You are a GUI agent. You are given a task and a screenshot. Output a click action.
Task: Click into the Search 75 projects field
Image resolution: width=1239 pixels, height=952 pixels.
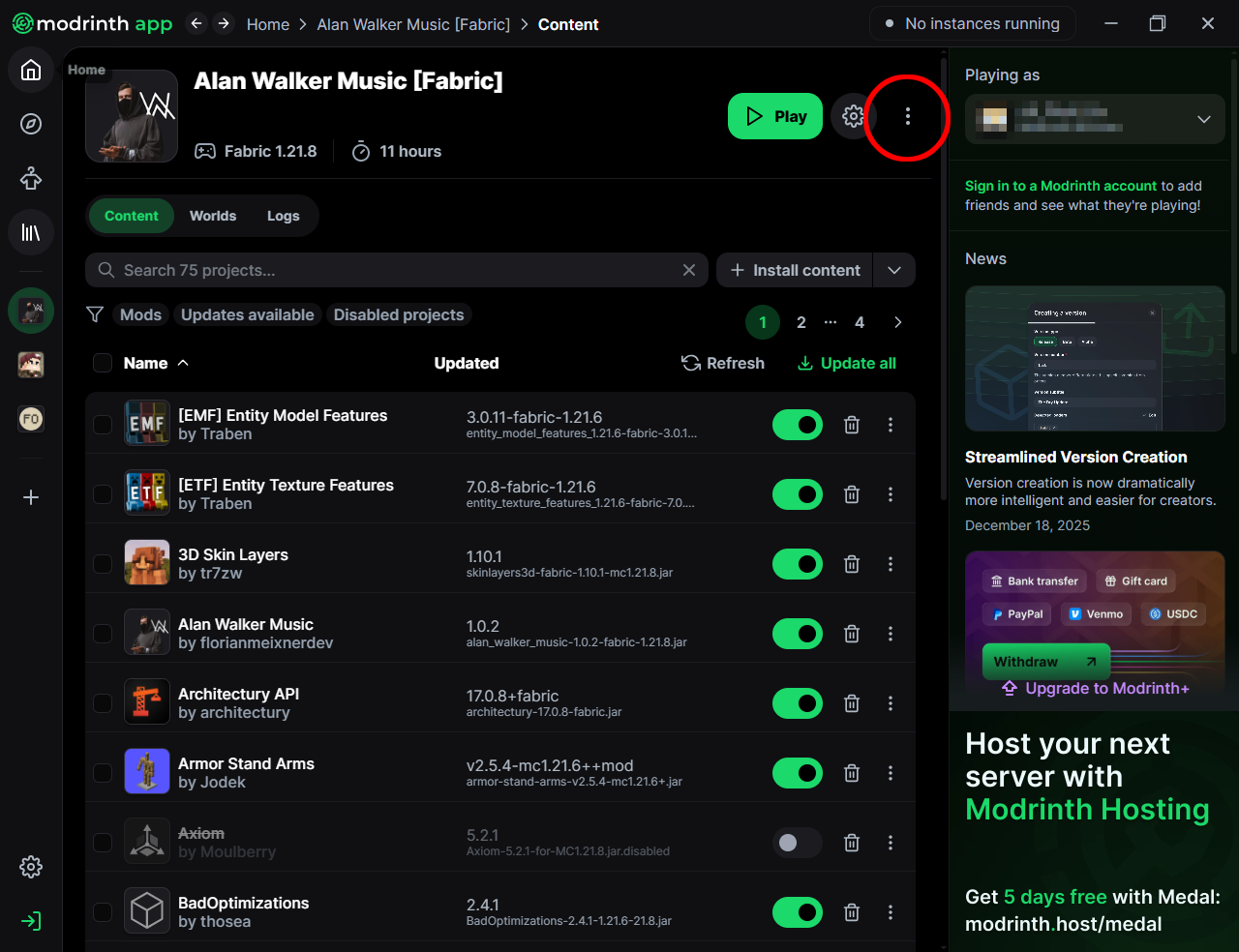click(x=397, y=270)
